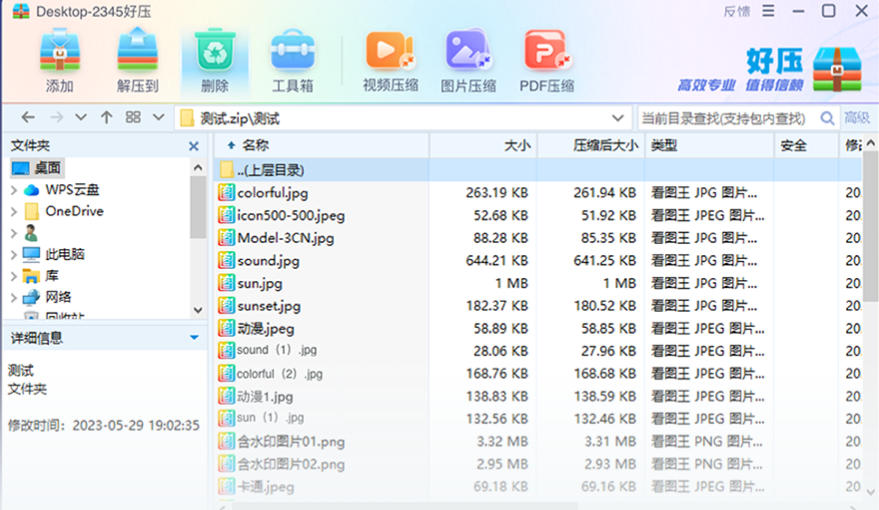Image resolution: width=879 pixels, height=510 pixels.
Task: Expand the address path dropdown
Action: (618, 118)
